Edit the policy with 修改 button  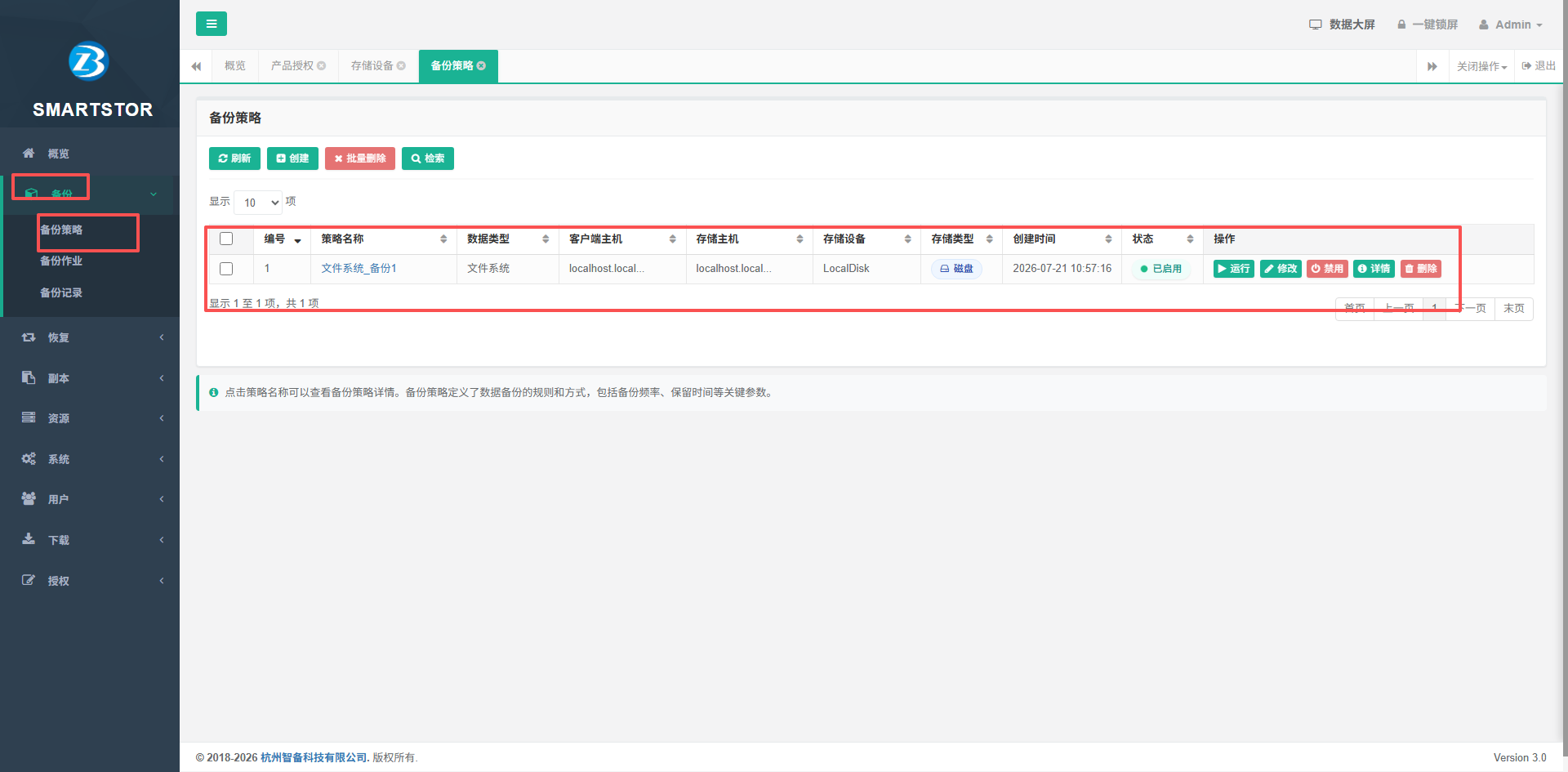pos(1281,269)
